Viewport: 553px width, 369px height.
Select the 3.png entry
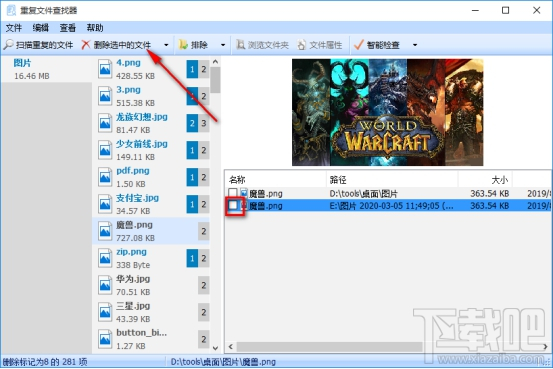click(x=151, y=96)
